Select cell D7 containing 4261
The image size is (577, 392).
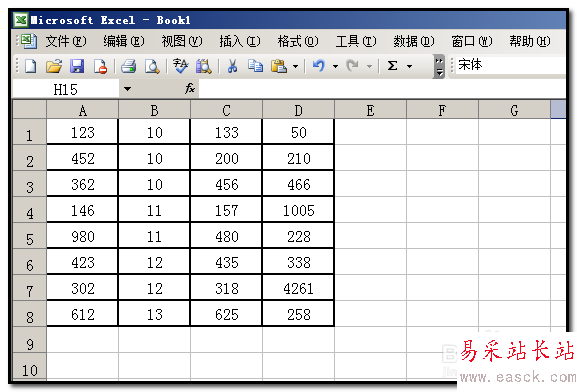(298, 288)
